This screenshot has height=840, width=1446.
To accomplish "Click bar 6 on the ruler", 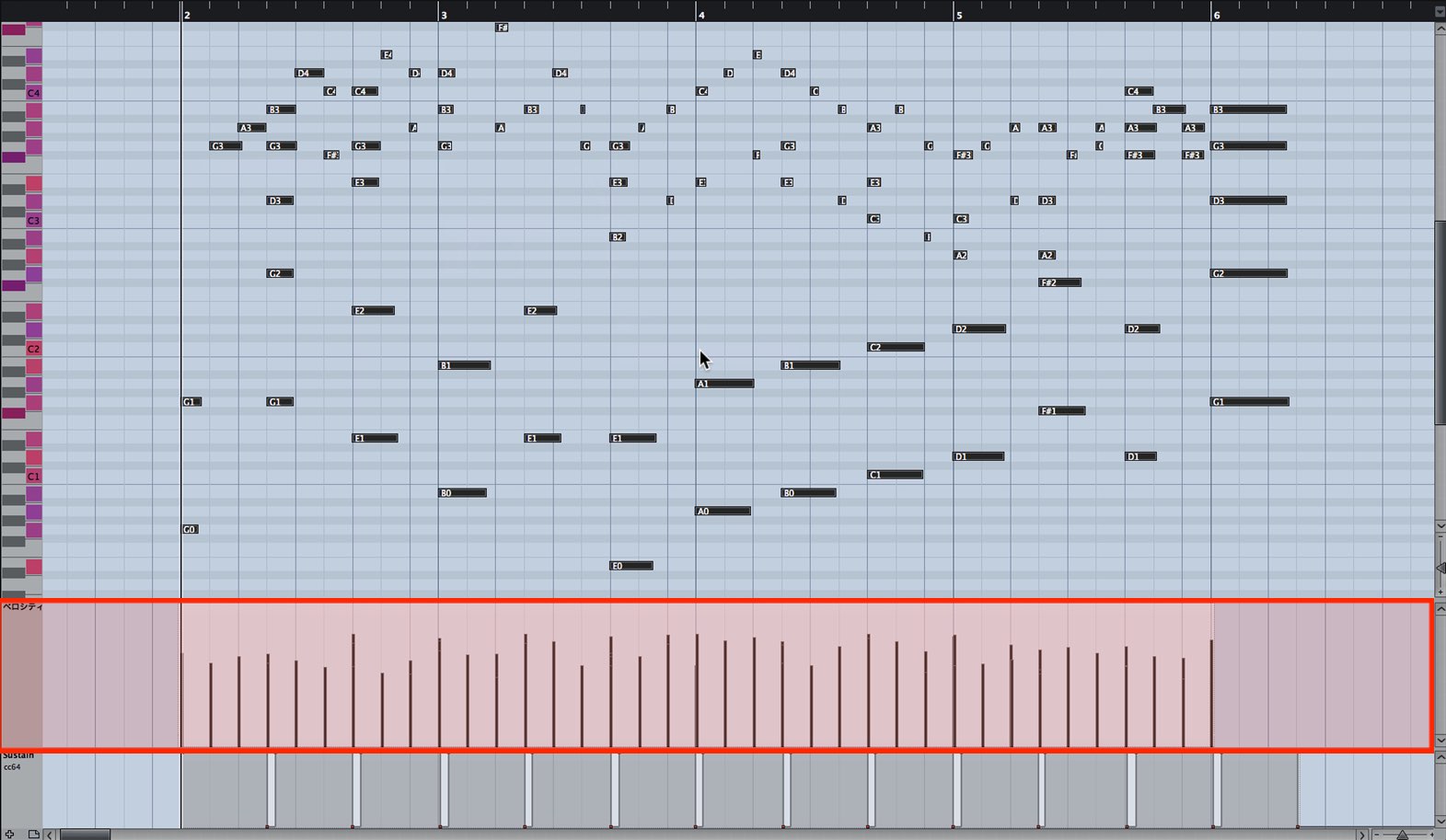I will (1217, 15).
